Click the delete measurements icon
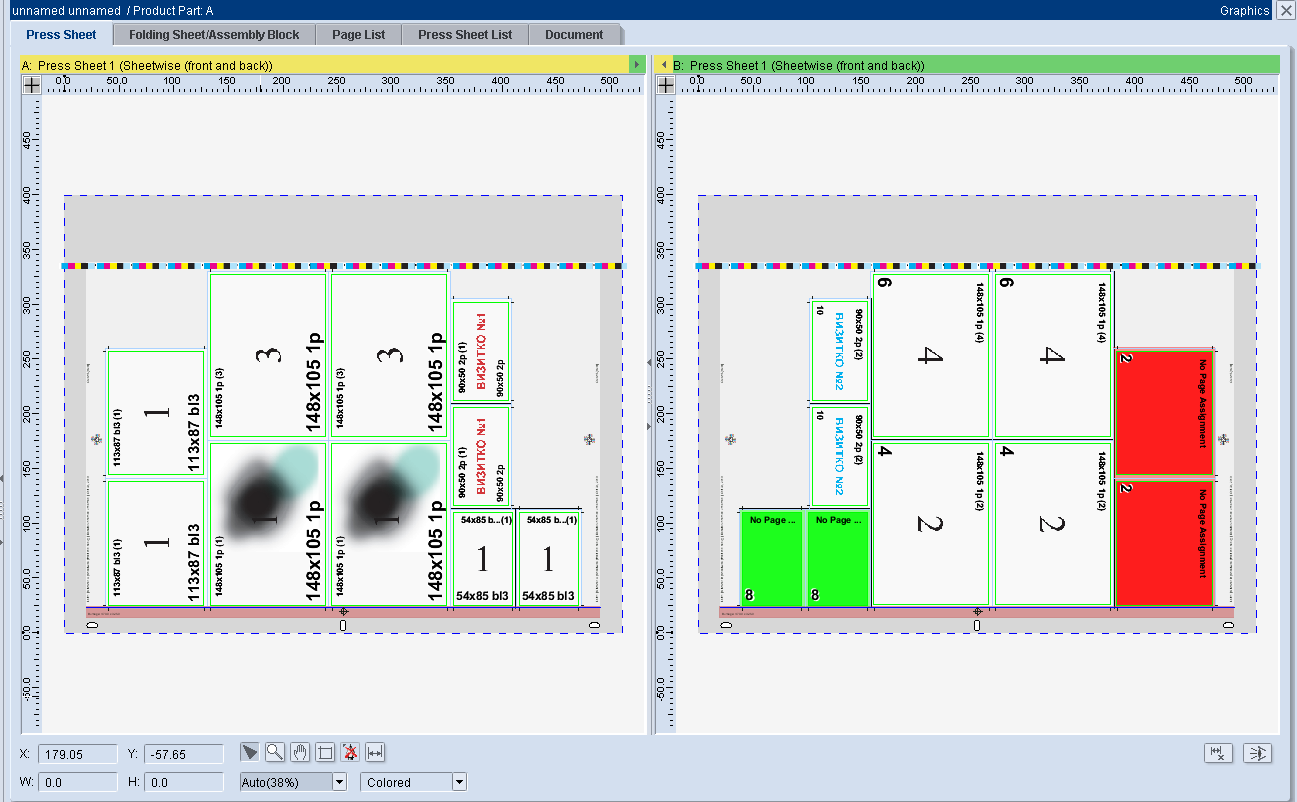This screenshot has height=802, width=1297. pos(1218,753)
